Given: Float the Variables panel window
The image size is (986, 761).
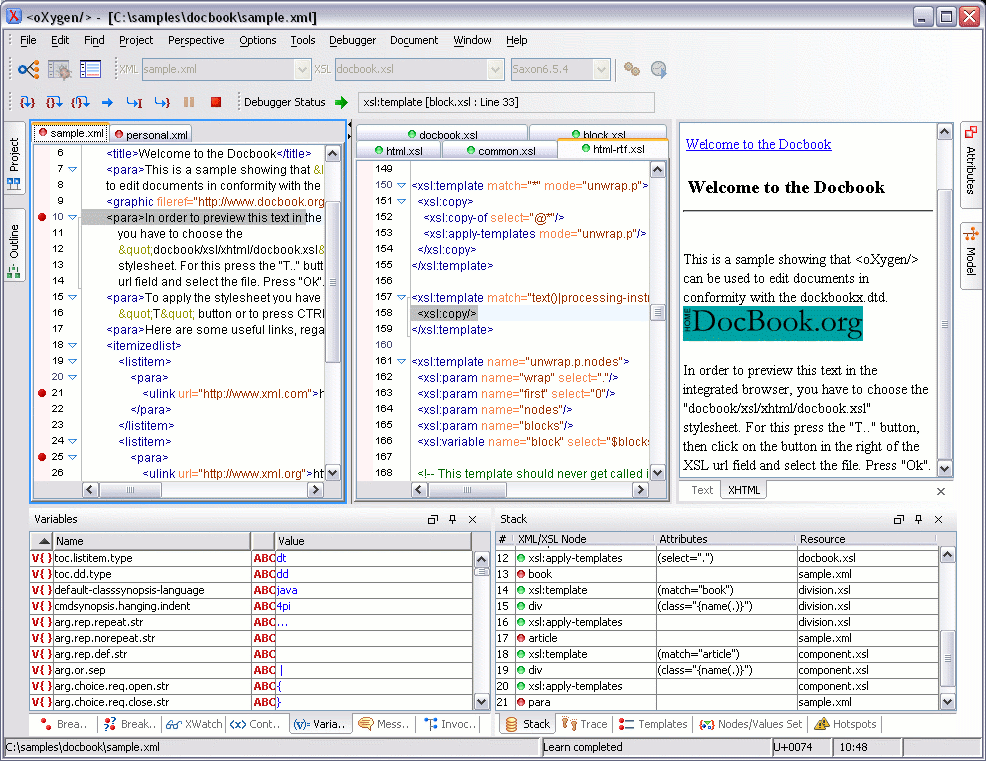Looking at the screenshot, I should pyautogui.click(x=433, y=519).
